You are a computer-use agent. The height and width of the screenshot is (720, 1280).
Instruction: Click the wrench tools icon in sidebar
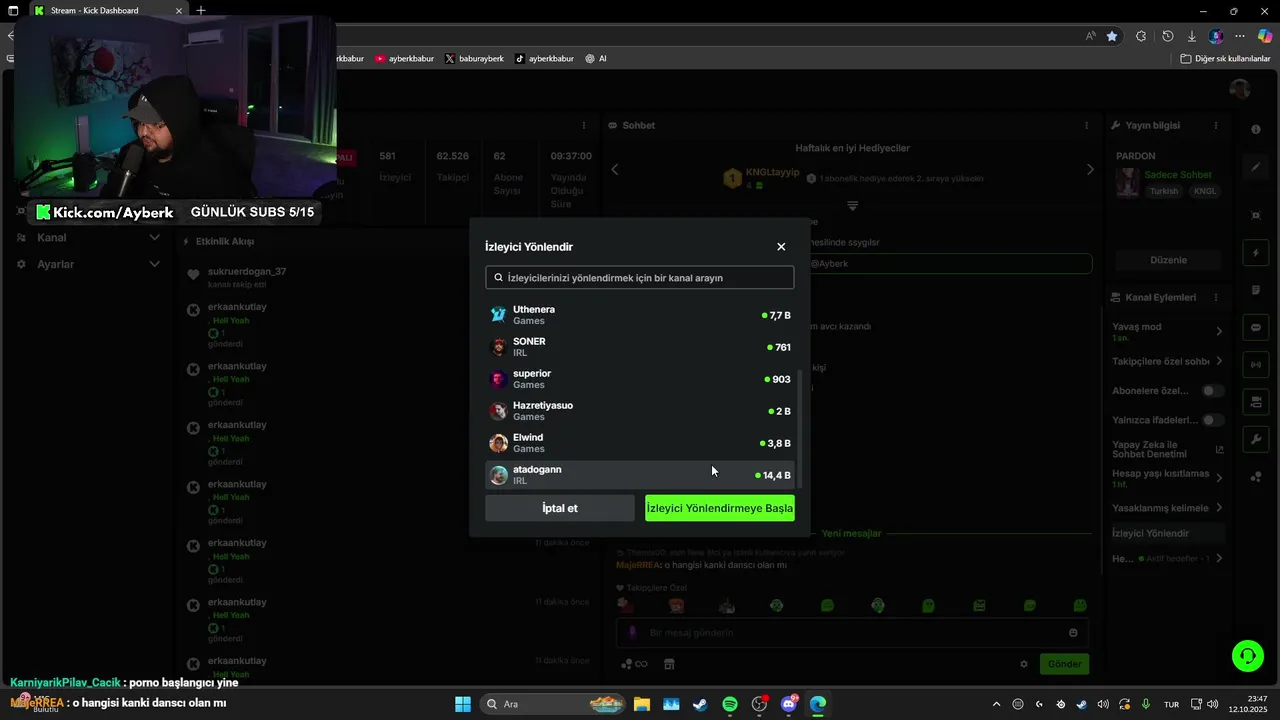[1256, 439]
